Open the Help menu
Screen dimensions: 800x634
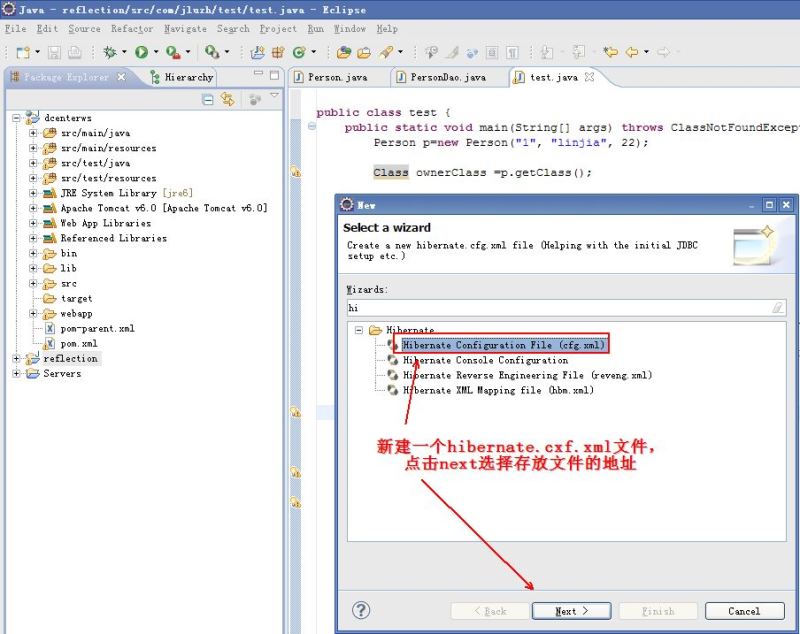point(387,29)
